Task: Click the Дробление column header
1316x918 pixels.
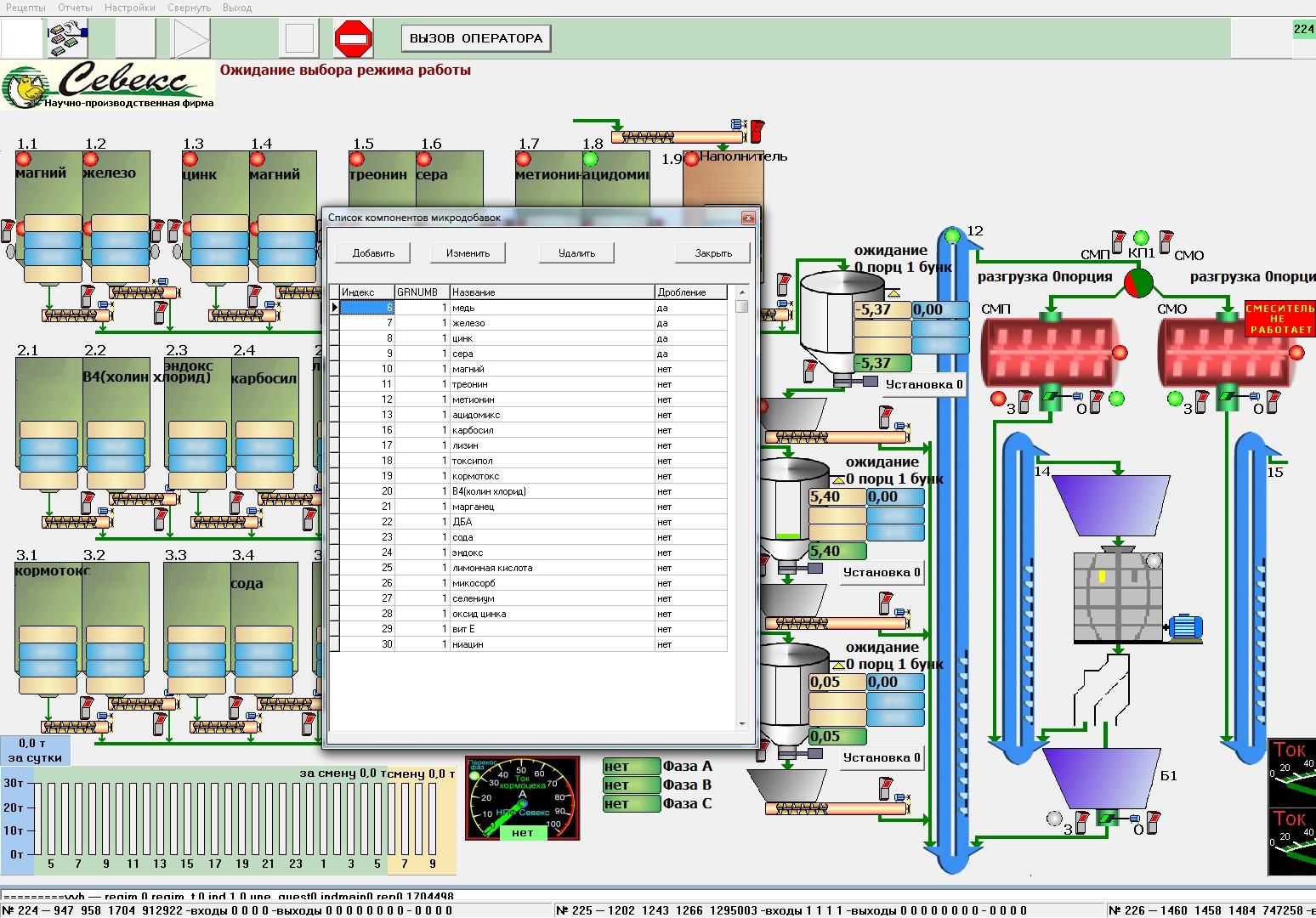Action: pos(691,292)
